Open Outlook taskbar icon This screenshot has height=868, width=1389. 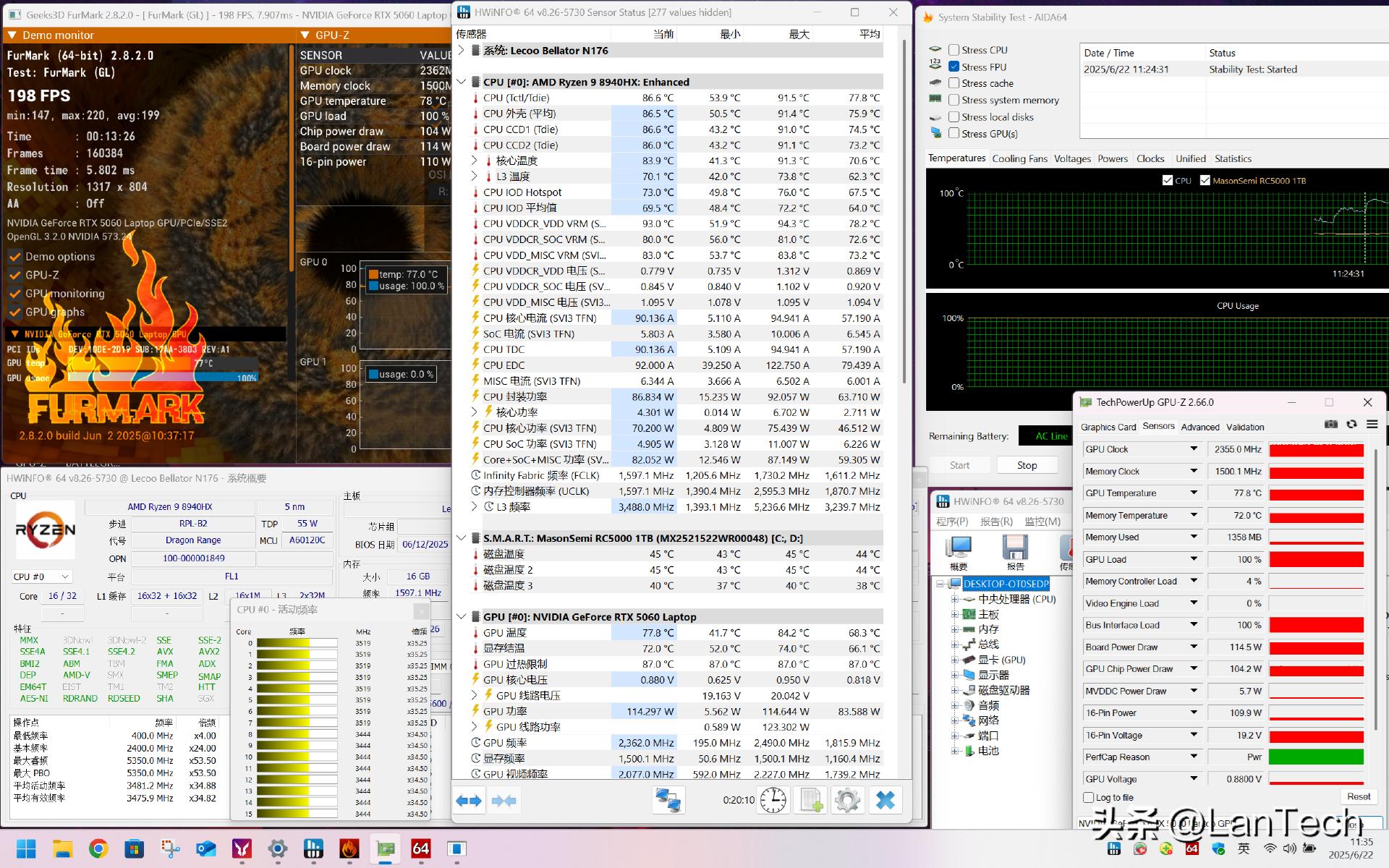click(206, 848)
